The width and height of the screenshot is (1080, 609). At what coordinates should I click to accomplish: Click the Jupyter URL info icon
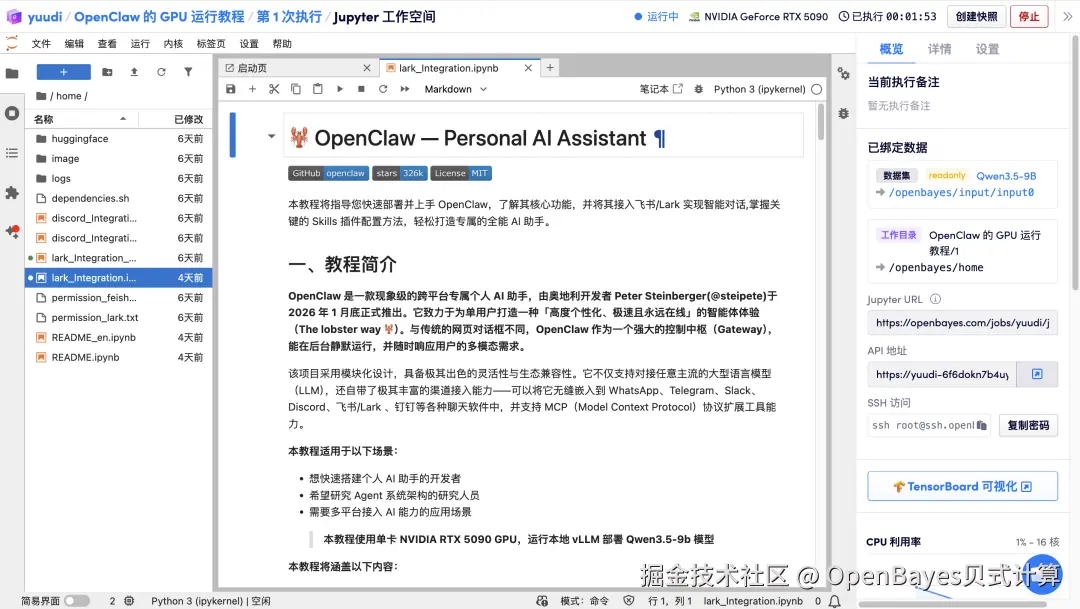pos(935,299)
